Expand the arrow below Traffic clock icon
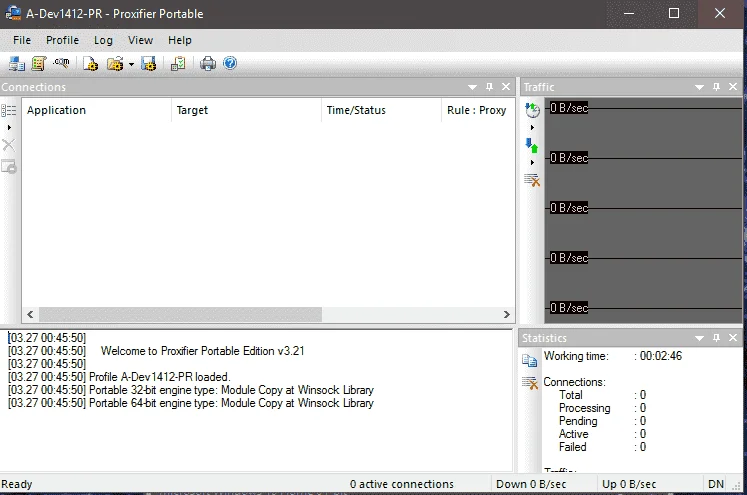The image size is (747, 495). pos(532,128)
